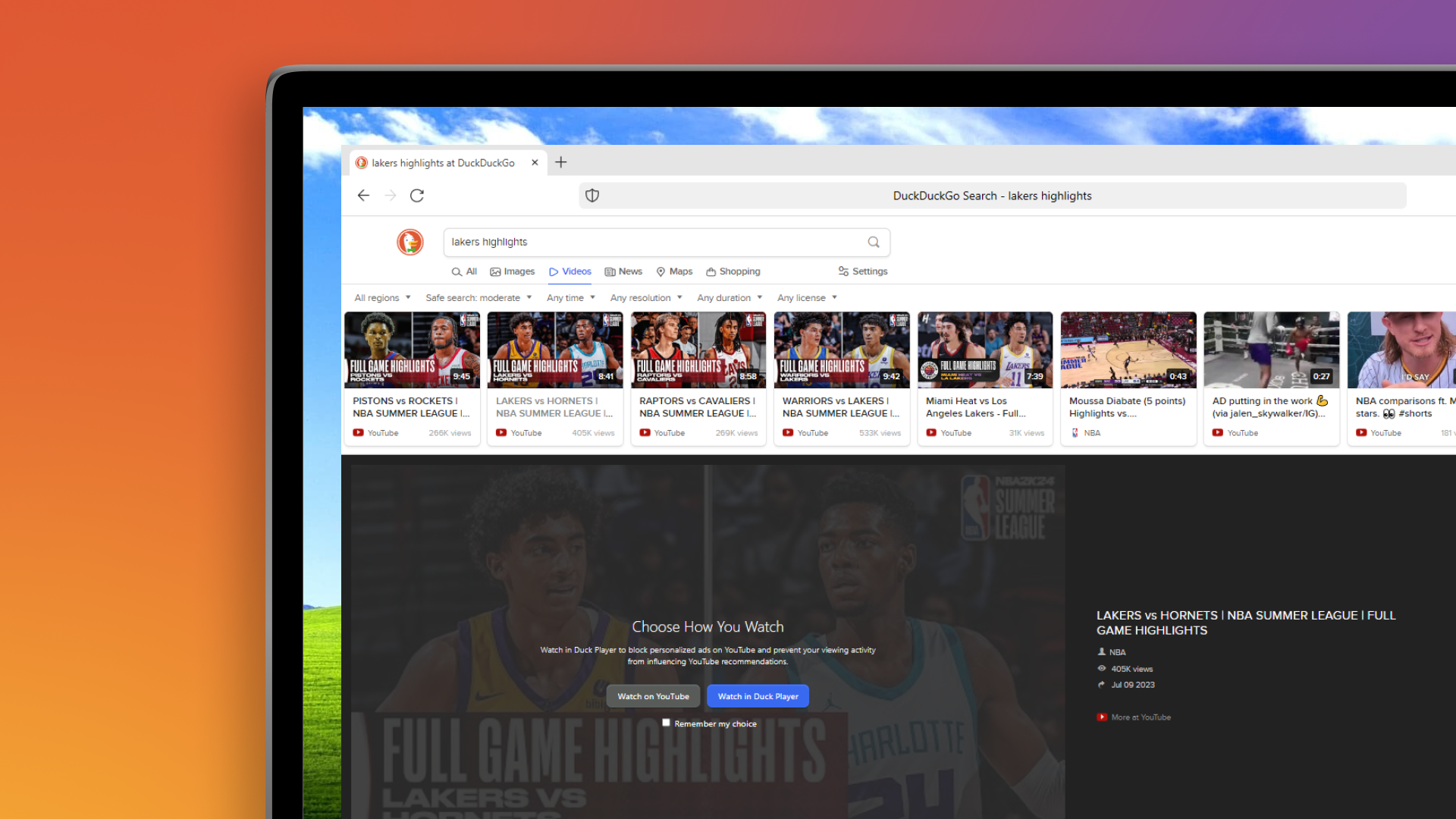Click the reload/refresh page icon
This screenshot has width=1456, height=819.
417,195
